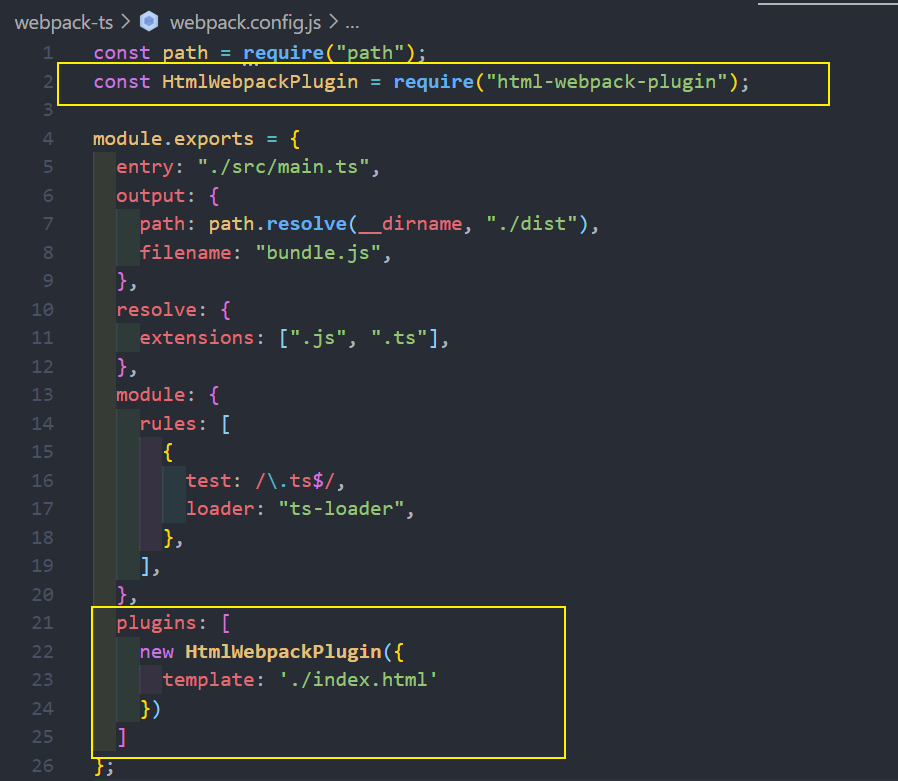Click new HtmlWebpackPlugin call on line 22
898x781 pixels.
click(x=271, y=652)
